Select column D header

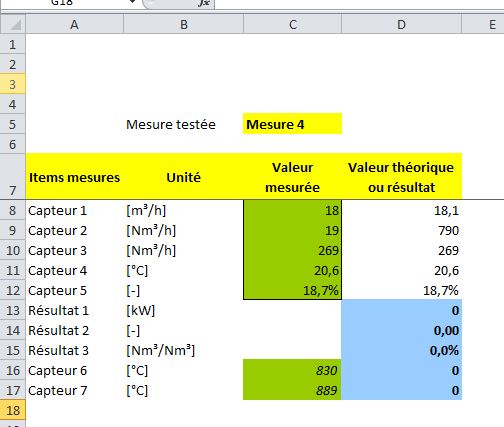tap(402, 25)
